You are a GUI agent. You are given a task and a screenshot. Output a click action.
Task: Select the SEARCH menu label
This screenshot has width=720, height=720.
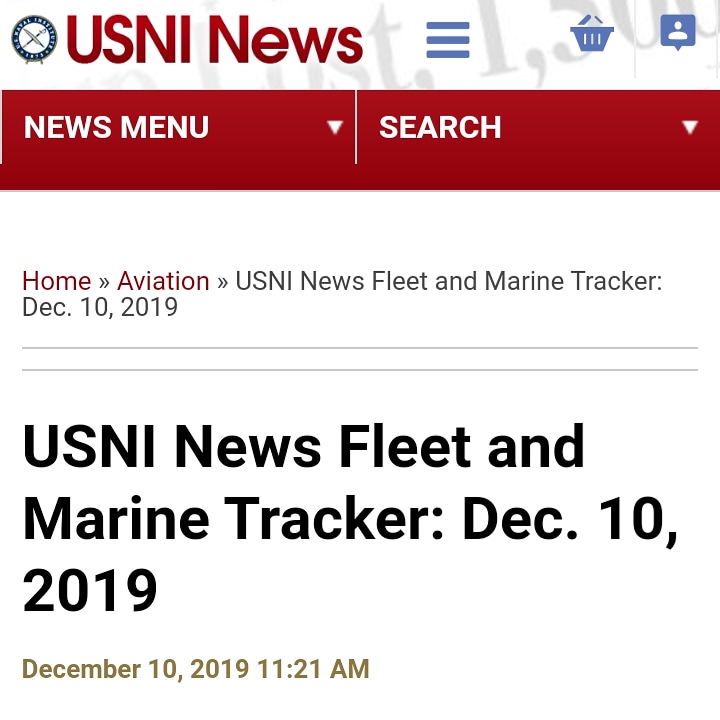[x=440, y=127]
